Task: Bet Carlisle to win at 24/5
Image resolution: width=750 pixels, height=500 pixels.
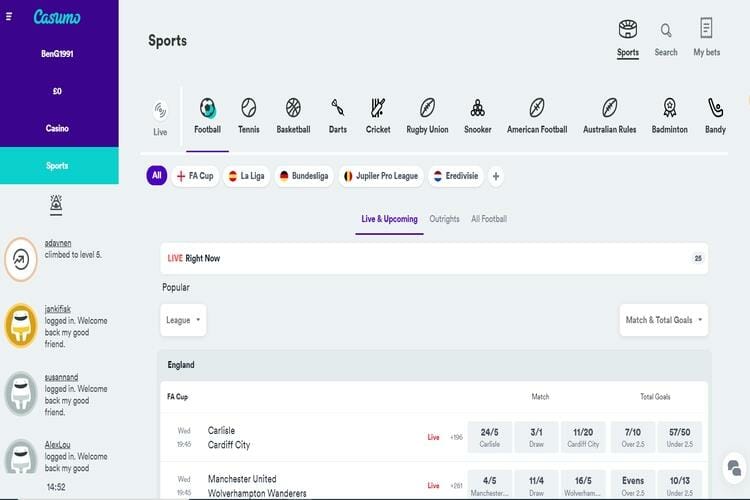Action: pyautogui.click(x=490, y=437)
